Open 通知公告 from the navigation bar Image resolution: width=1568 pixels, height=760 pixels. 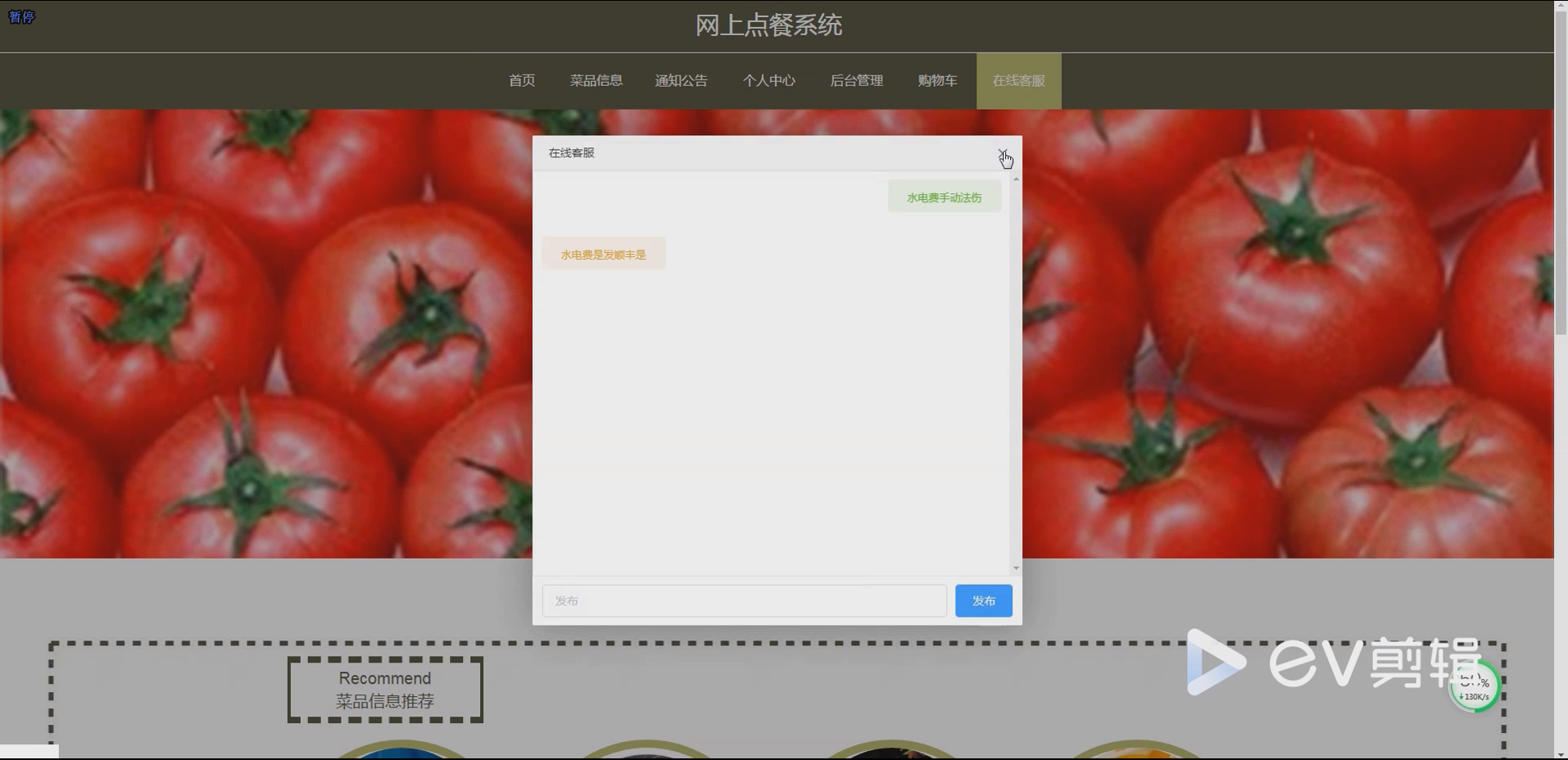point(681,80)
